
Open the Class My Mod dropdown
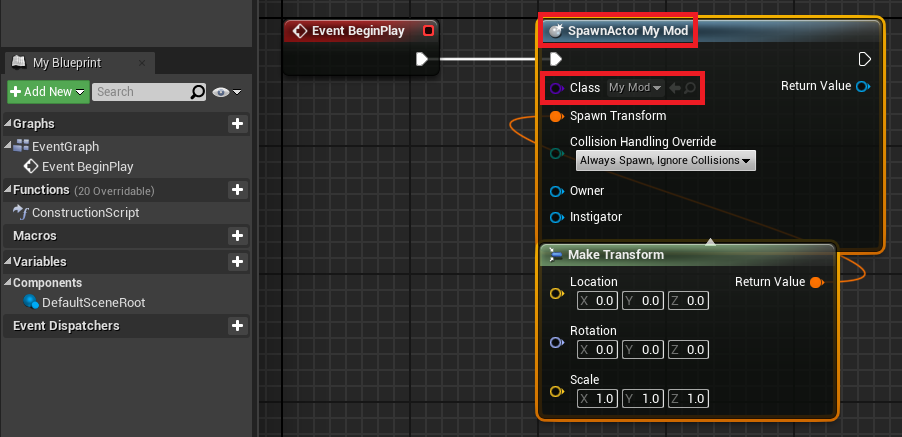(635, 88)
